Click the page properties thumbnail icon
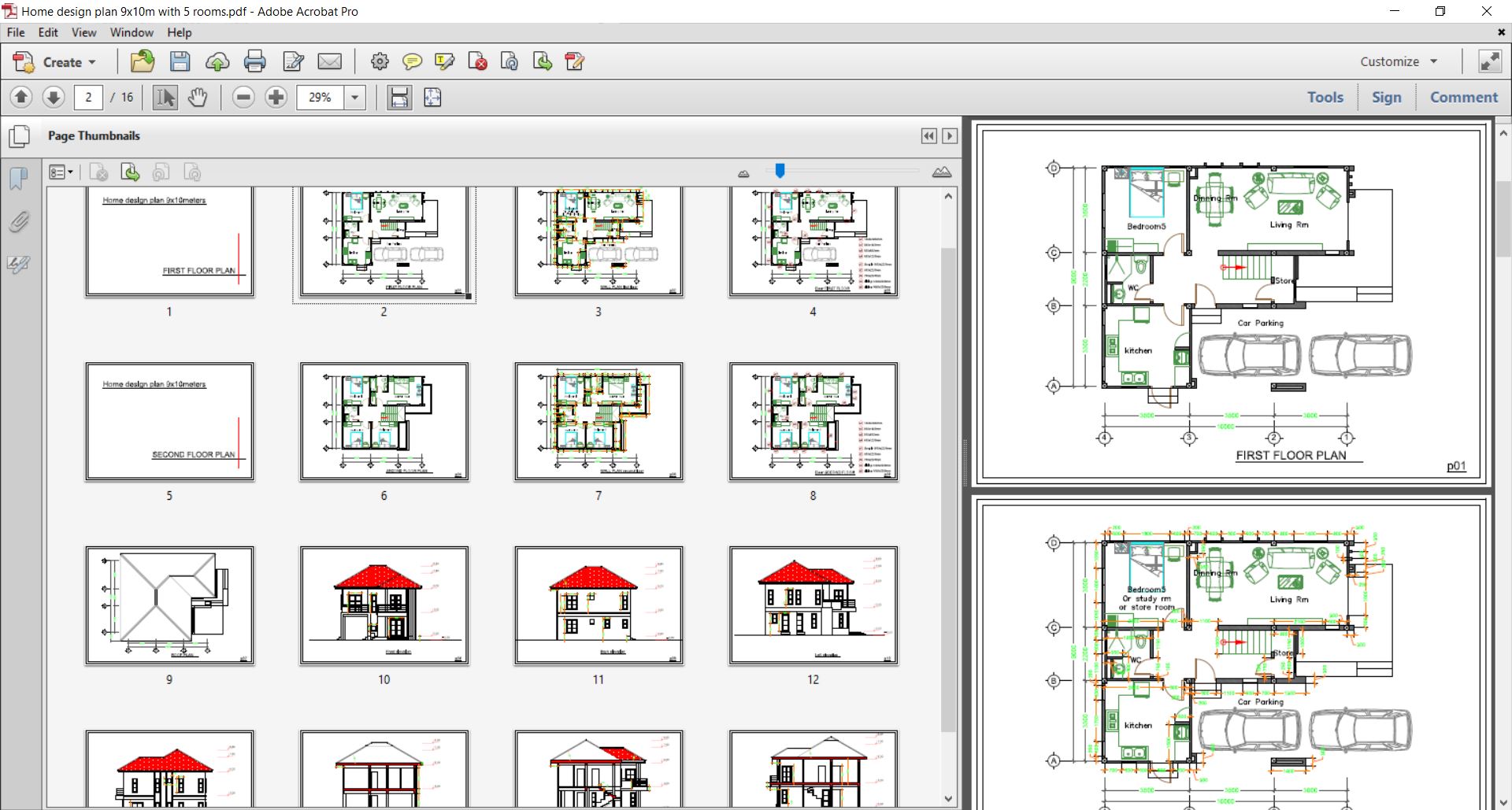This screenshot has width=1512, height=810. [x=192, y=172]
